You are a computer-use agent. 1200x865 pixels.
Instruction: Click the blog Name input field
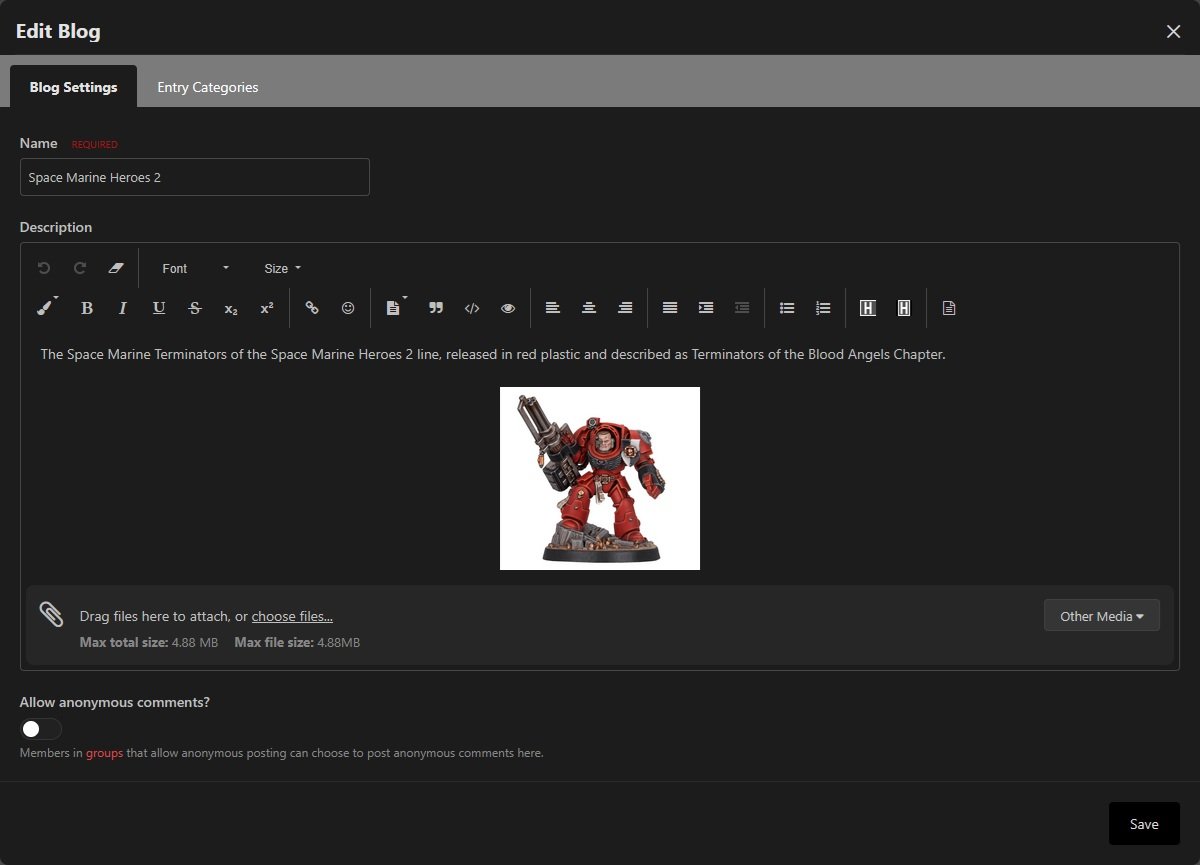[195, 177]
